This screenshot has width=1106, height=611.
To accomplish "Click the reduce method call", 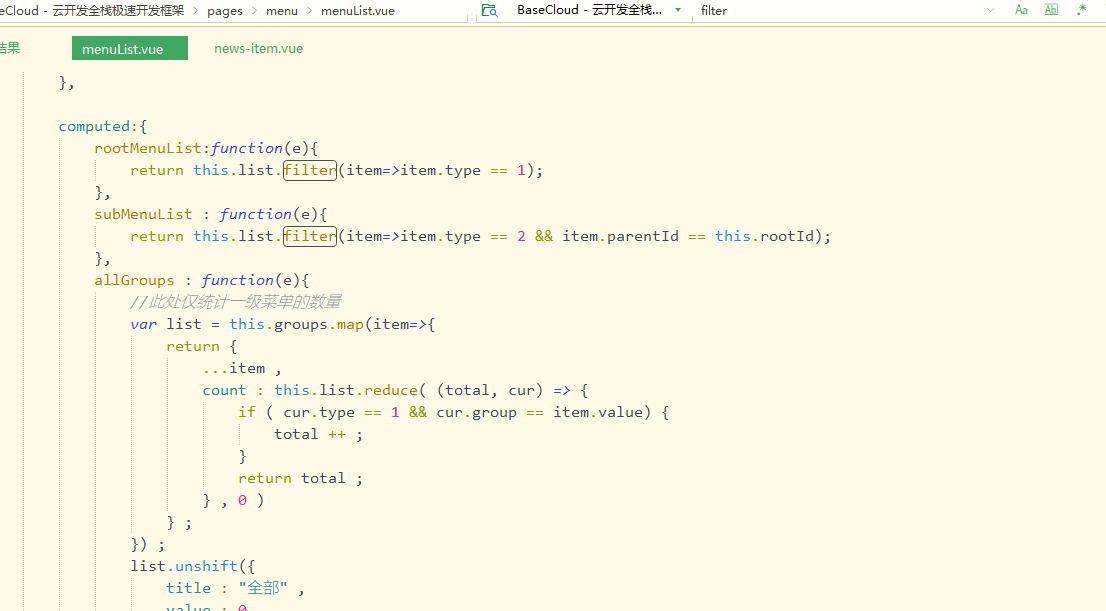I will point(391,390).
